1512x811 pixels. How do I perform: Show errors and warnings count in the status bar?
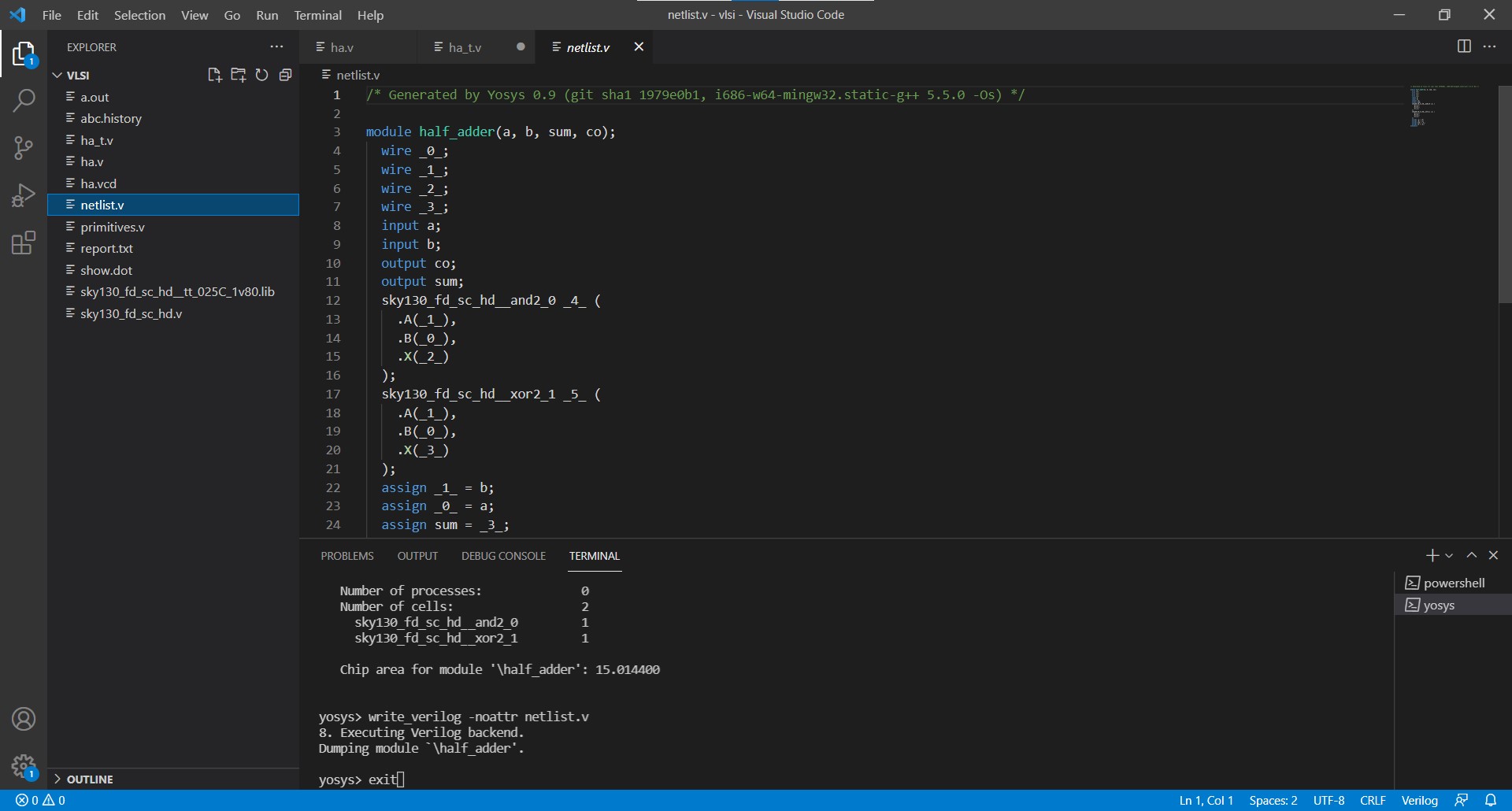point(41,800)
